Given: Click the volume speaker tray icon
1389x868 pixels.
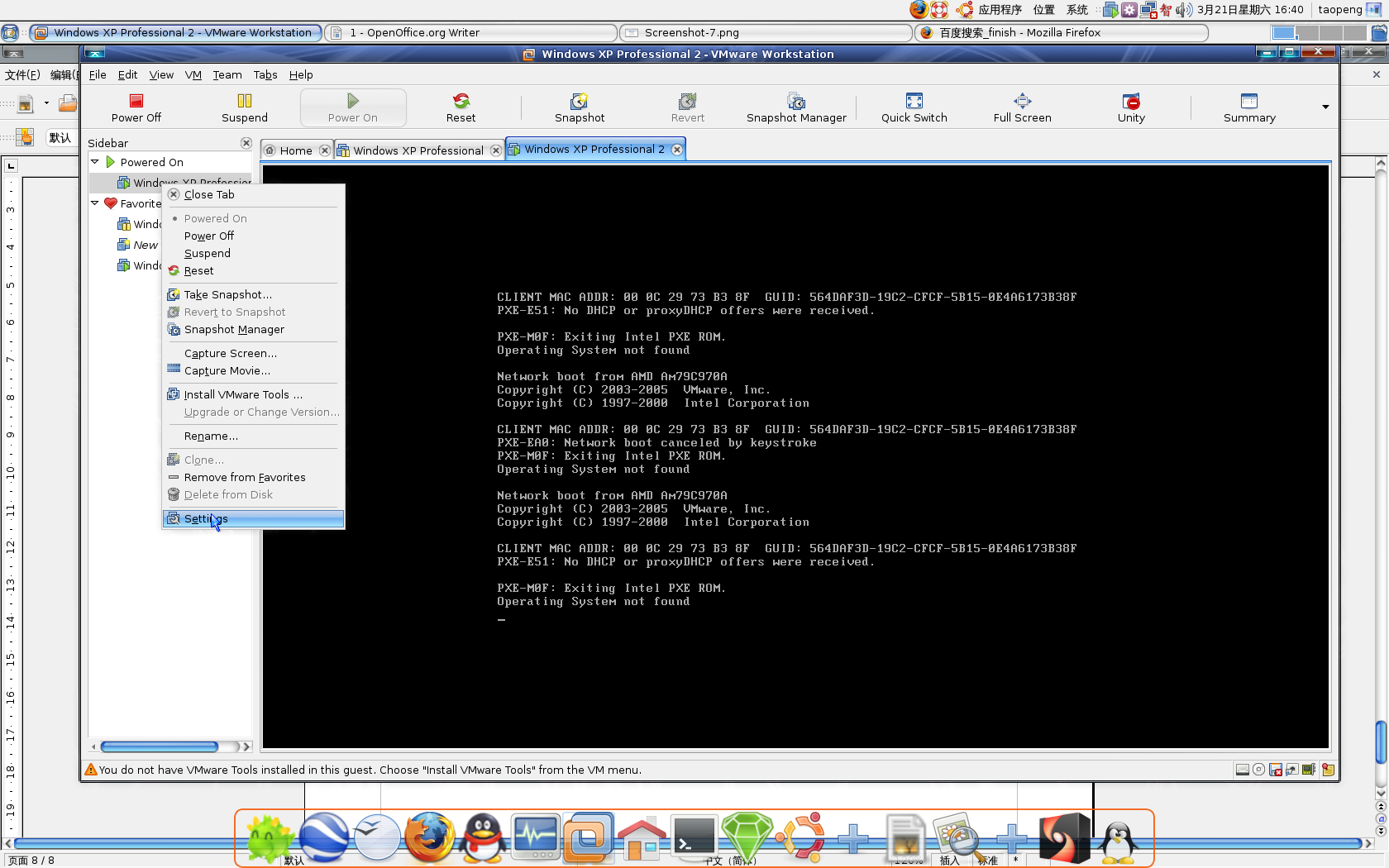Looking at the screenshot, I should point(1184,10).
